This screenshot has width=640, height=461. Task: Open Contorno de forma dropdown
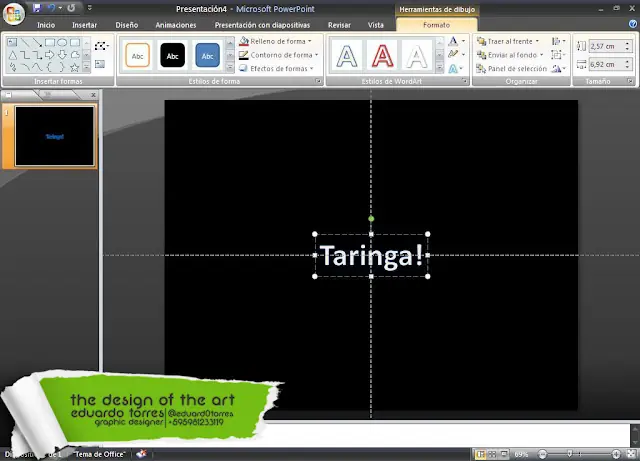279,55
